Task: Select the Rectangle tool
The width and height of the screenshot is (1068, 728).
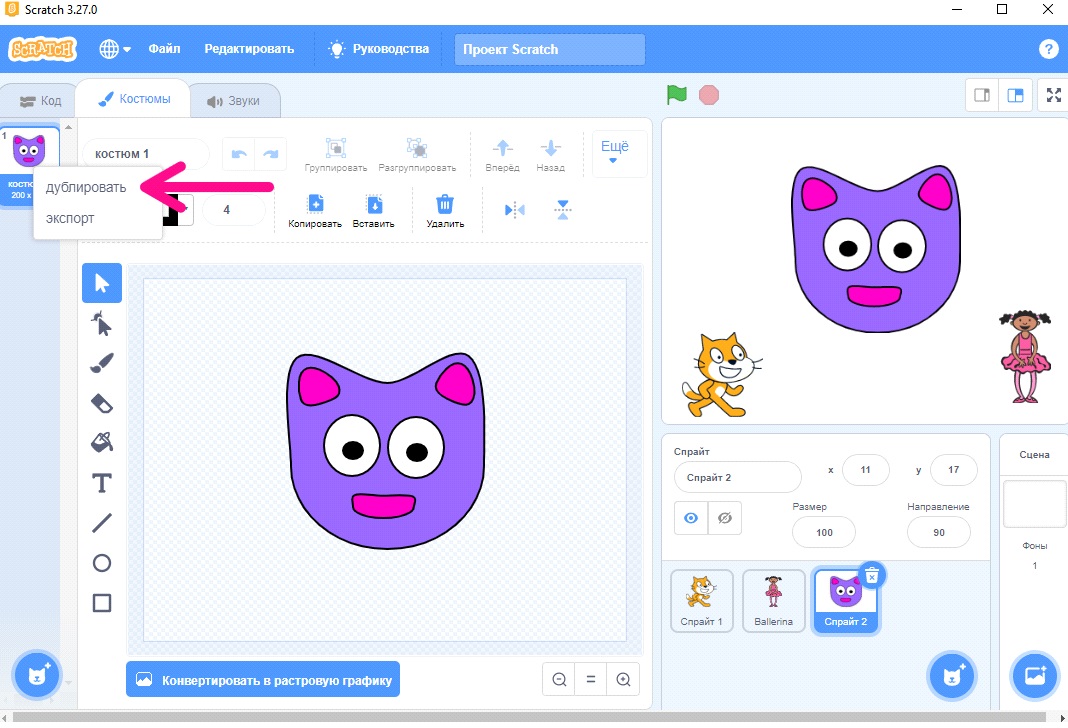Action: click(x=101, y=603)
